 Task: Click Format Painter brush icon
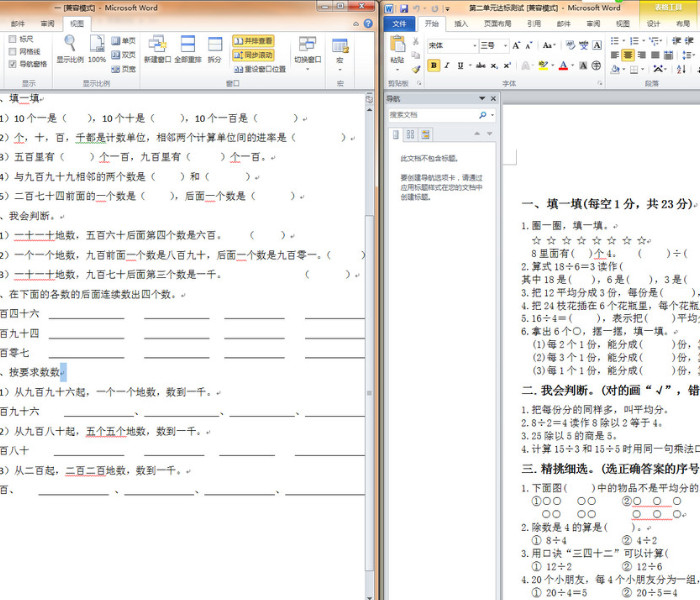[x=416, y=69]
